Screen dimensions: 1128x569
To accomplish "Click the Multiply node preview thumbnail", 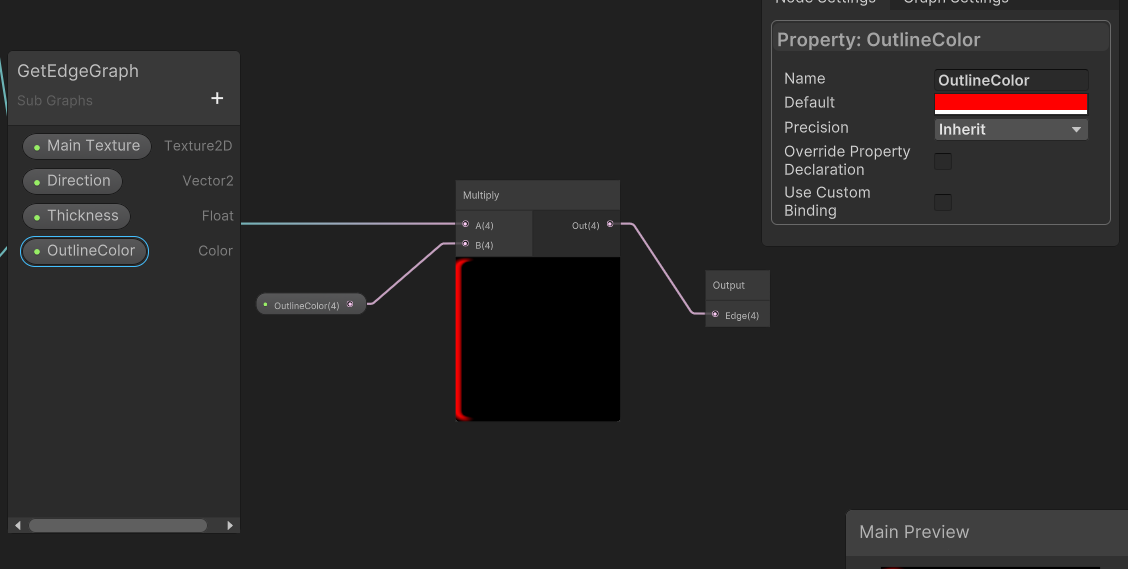I will coord(538,339).
